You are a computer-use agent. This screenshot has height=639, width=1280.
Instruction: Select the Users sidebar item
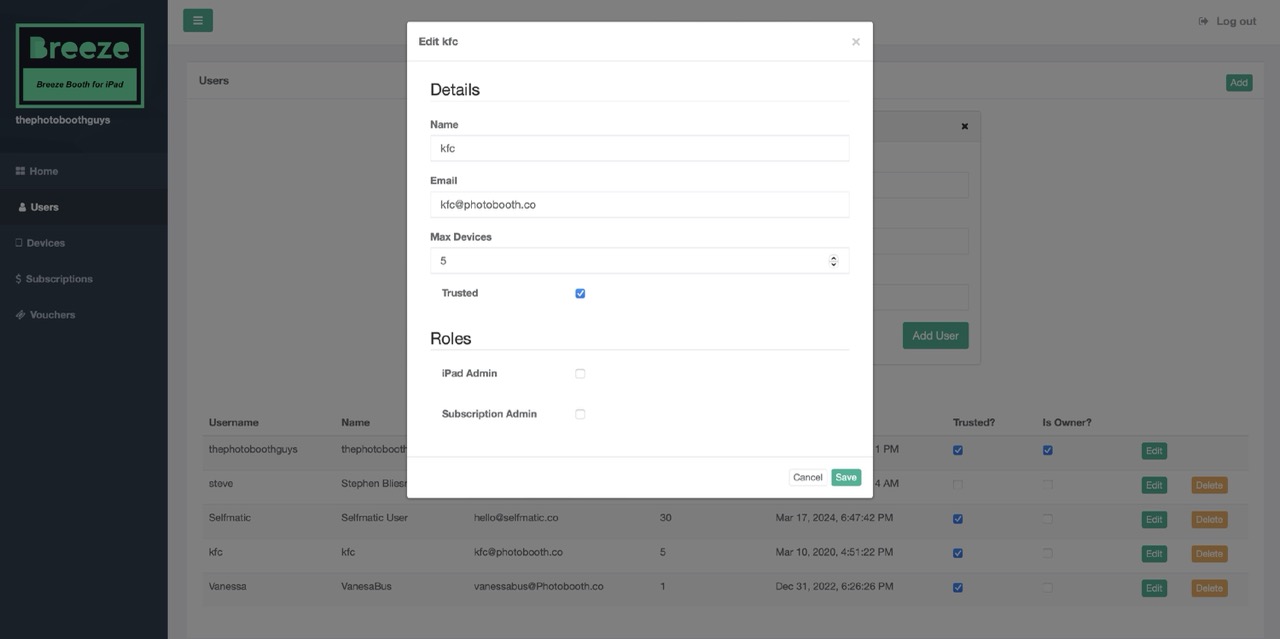[44, 207]
